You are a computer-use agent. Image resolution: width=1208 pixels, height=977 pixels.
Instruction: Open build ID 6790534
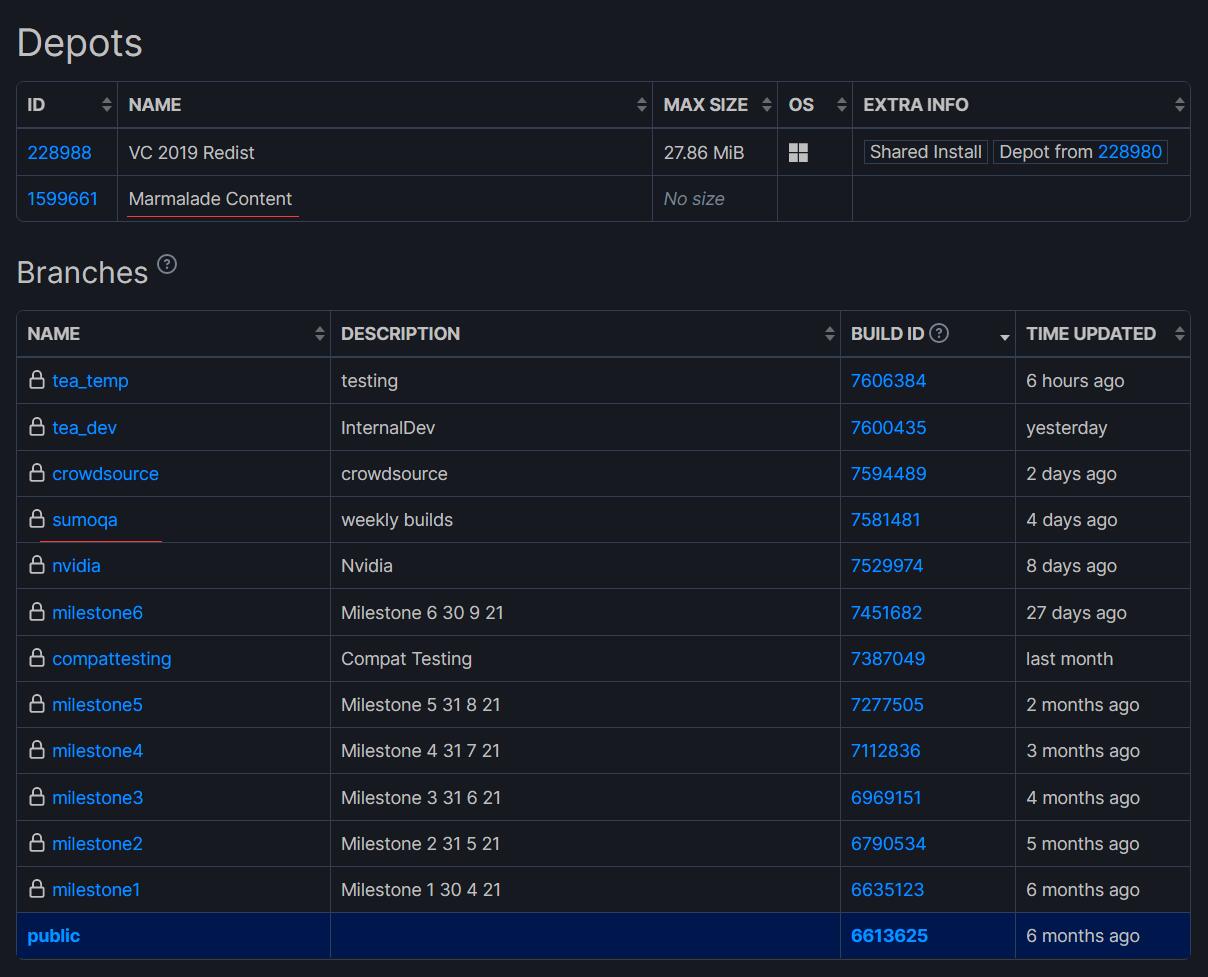(888, 843)
